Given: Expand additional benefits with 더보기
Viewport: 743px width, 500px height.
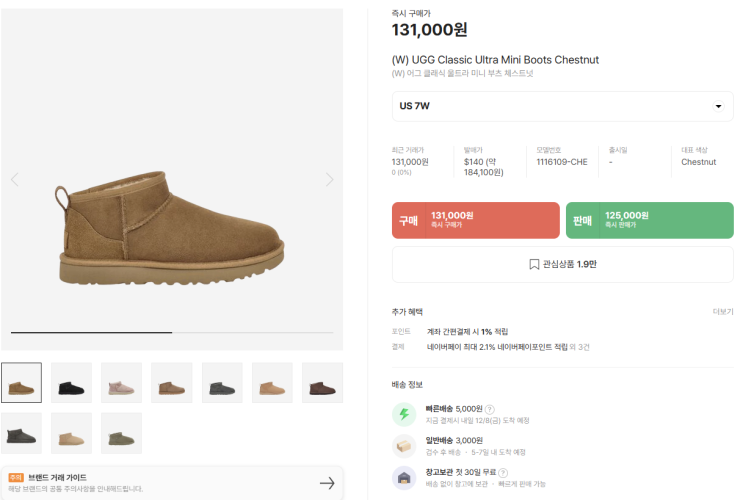Looking at the screenshot, I should (x=722, y=312).
